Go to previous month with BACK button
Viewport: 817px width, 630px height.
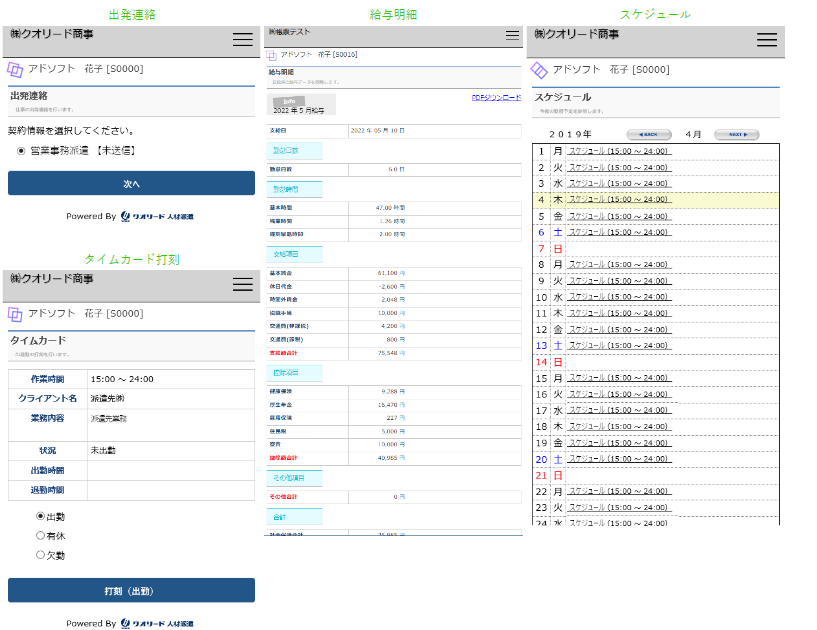[648, 134]
